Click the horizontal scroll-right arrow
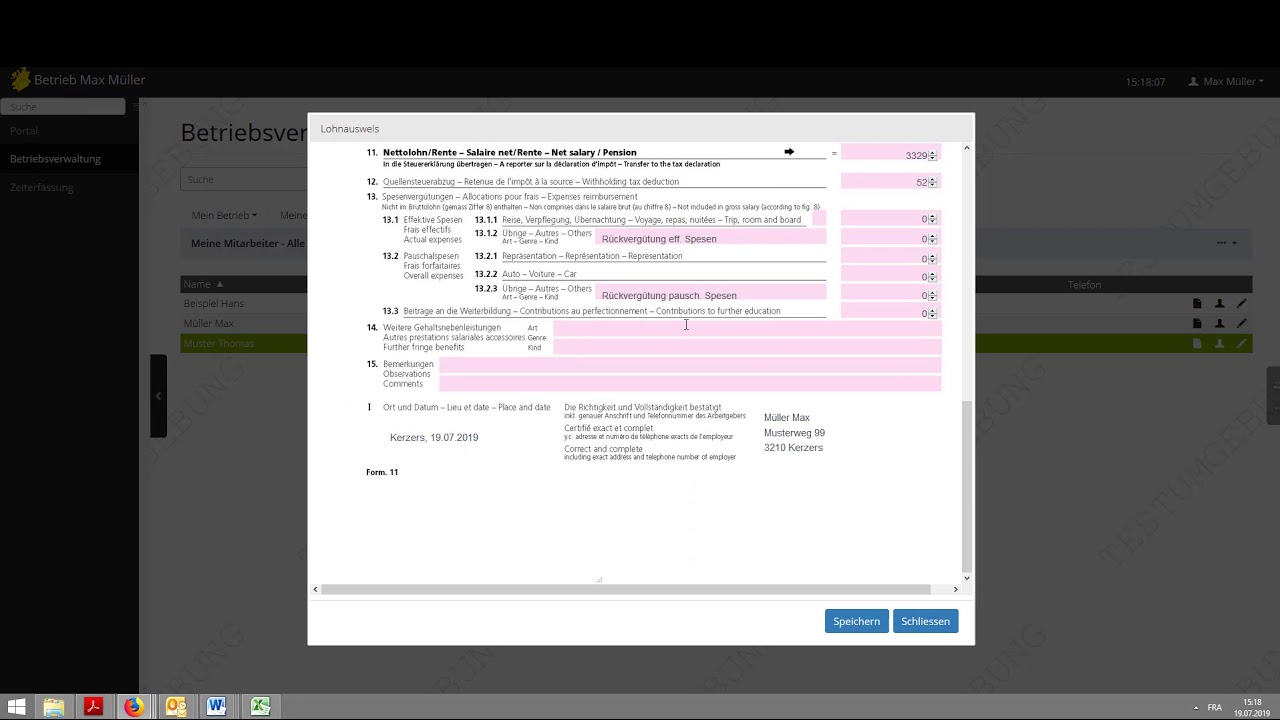Screen dimensions: 1280x720 pyautogui.click(x=955, y=589)
